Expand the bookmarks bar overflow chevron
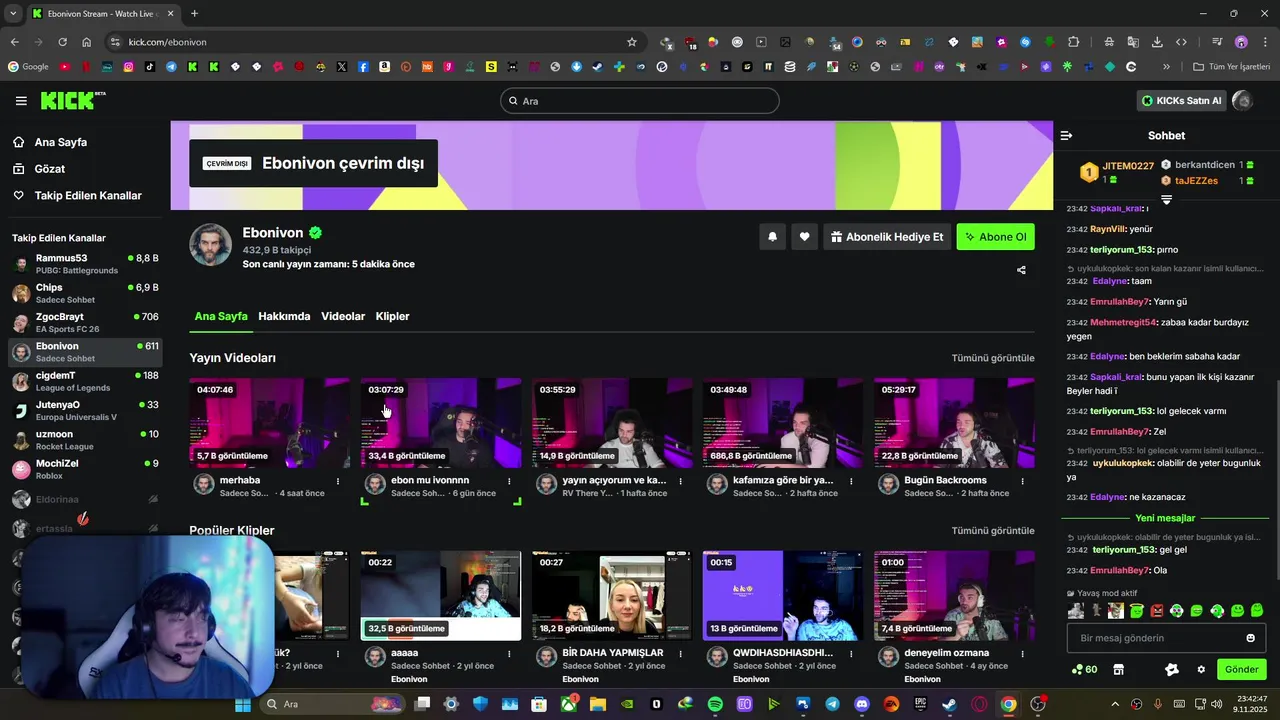Viewport: 1280px width, 720px height. pos(1167,67)
